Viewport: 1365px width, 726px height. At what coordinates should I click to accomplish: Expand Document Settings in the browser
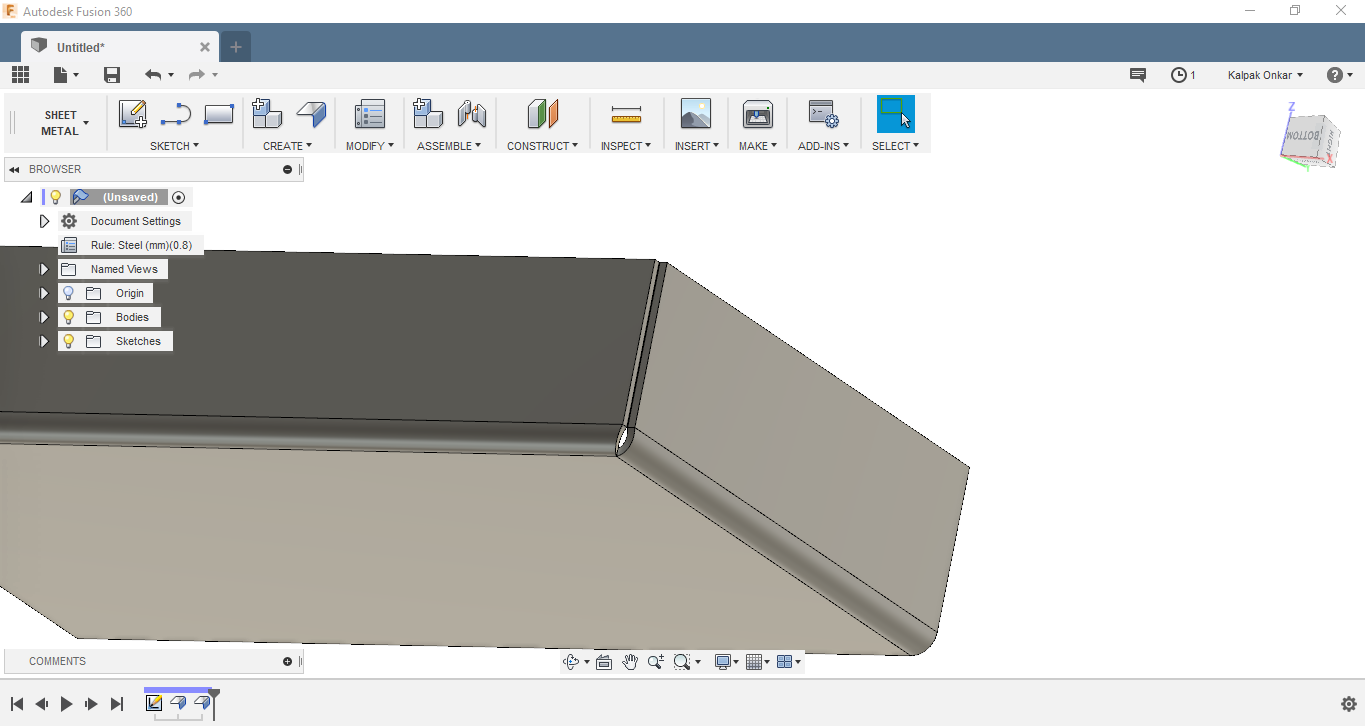[44, 220]
